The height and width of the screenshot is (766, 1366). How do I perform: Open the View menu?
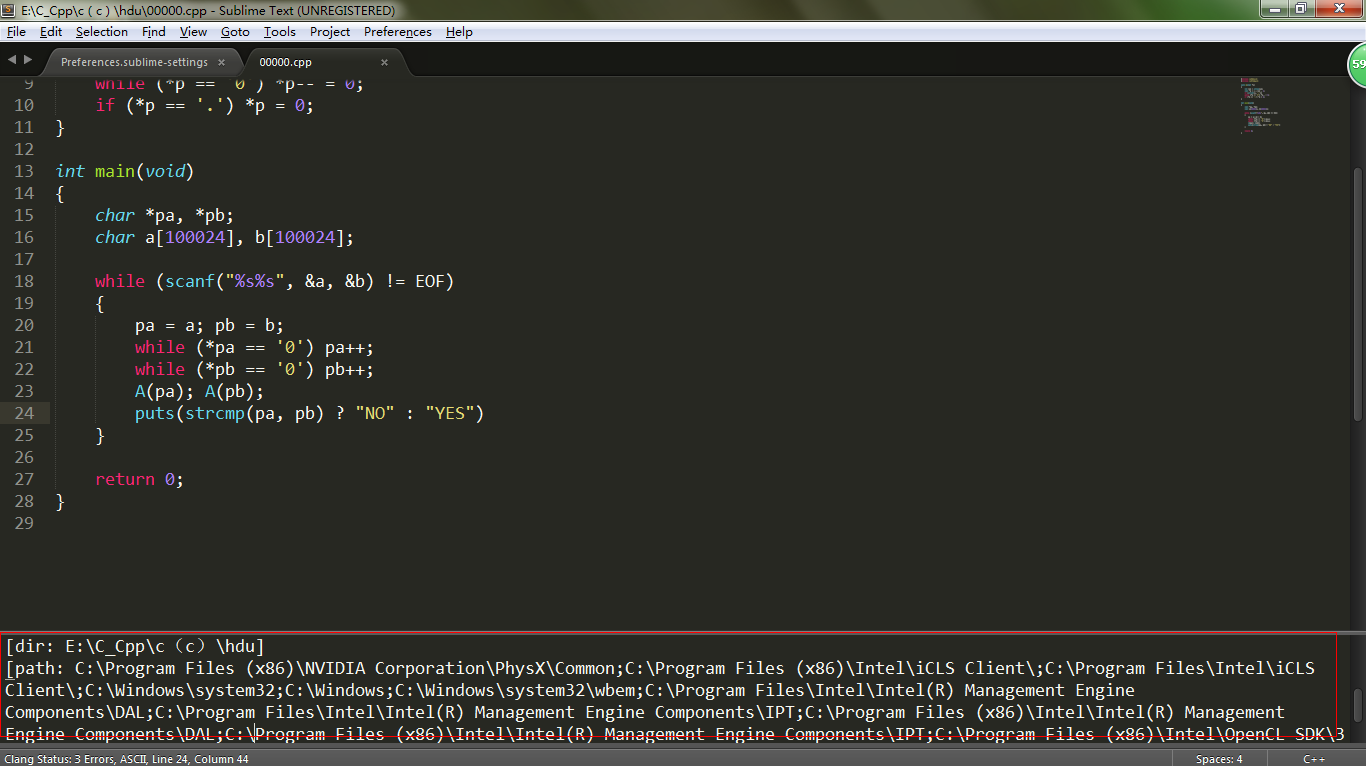[x=193, y=32]
